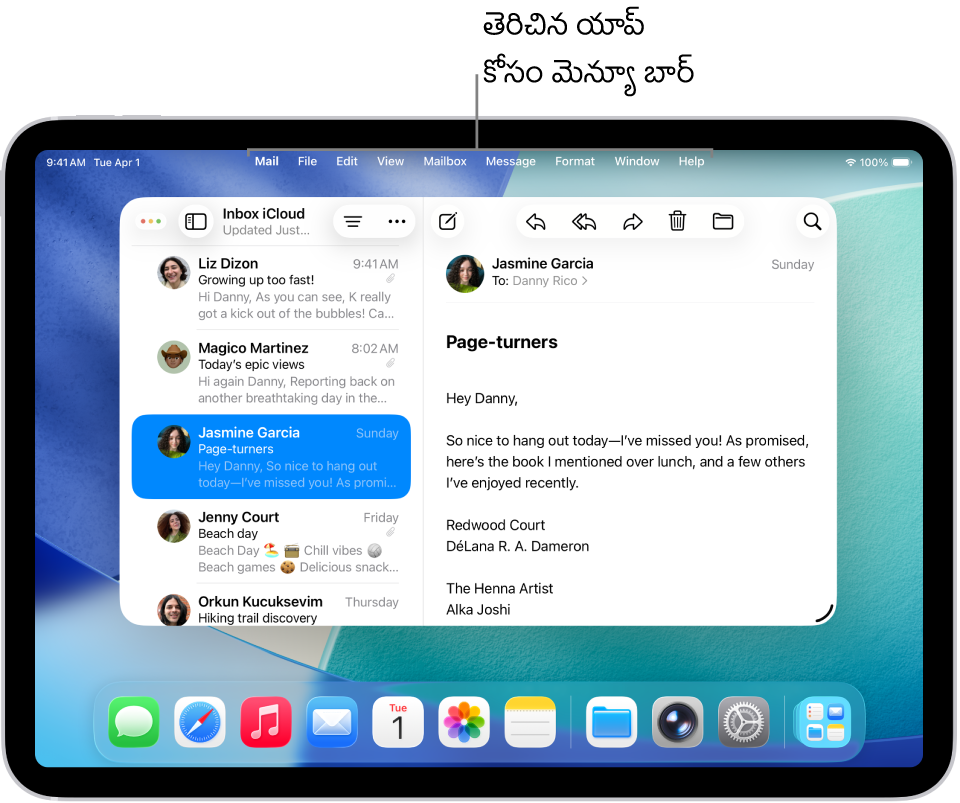This screenshot has width=960, height=803.
Task: Move message to folder icon
Action: coord(723,222)
